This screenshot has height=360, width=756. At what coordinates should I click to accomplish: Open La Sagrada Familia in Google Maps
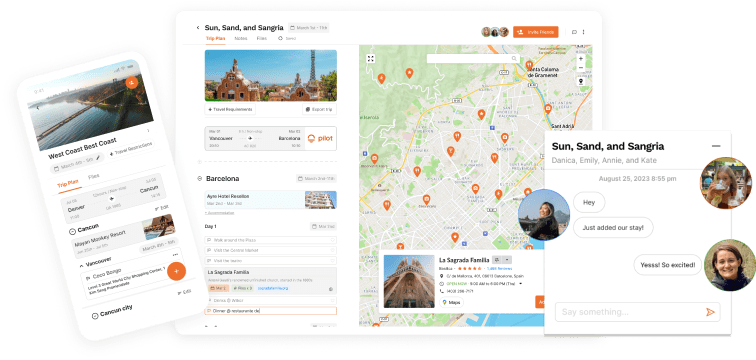pyautogui.click(x=452, y=303)
